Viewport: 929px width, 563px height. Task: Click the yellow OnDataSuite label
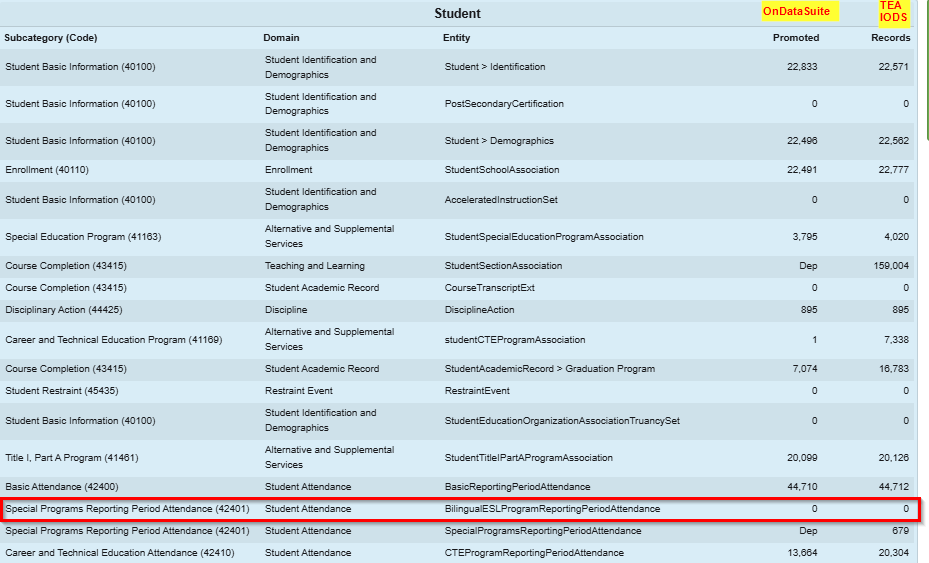click(x=796, y=11)
